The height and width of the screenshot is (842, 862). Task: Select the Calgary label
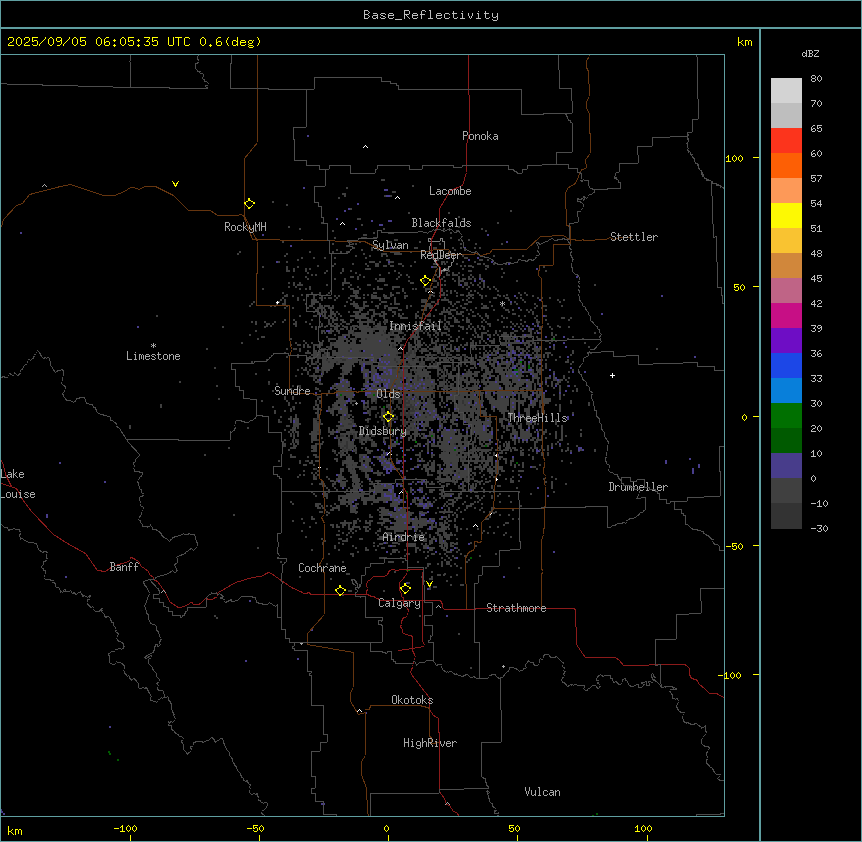pos(399,603)
